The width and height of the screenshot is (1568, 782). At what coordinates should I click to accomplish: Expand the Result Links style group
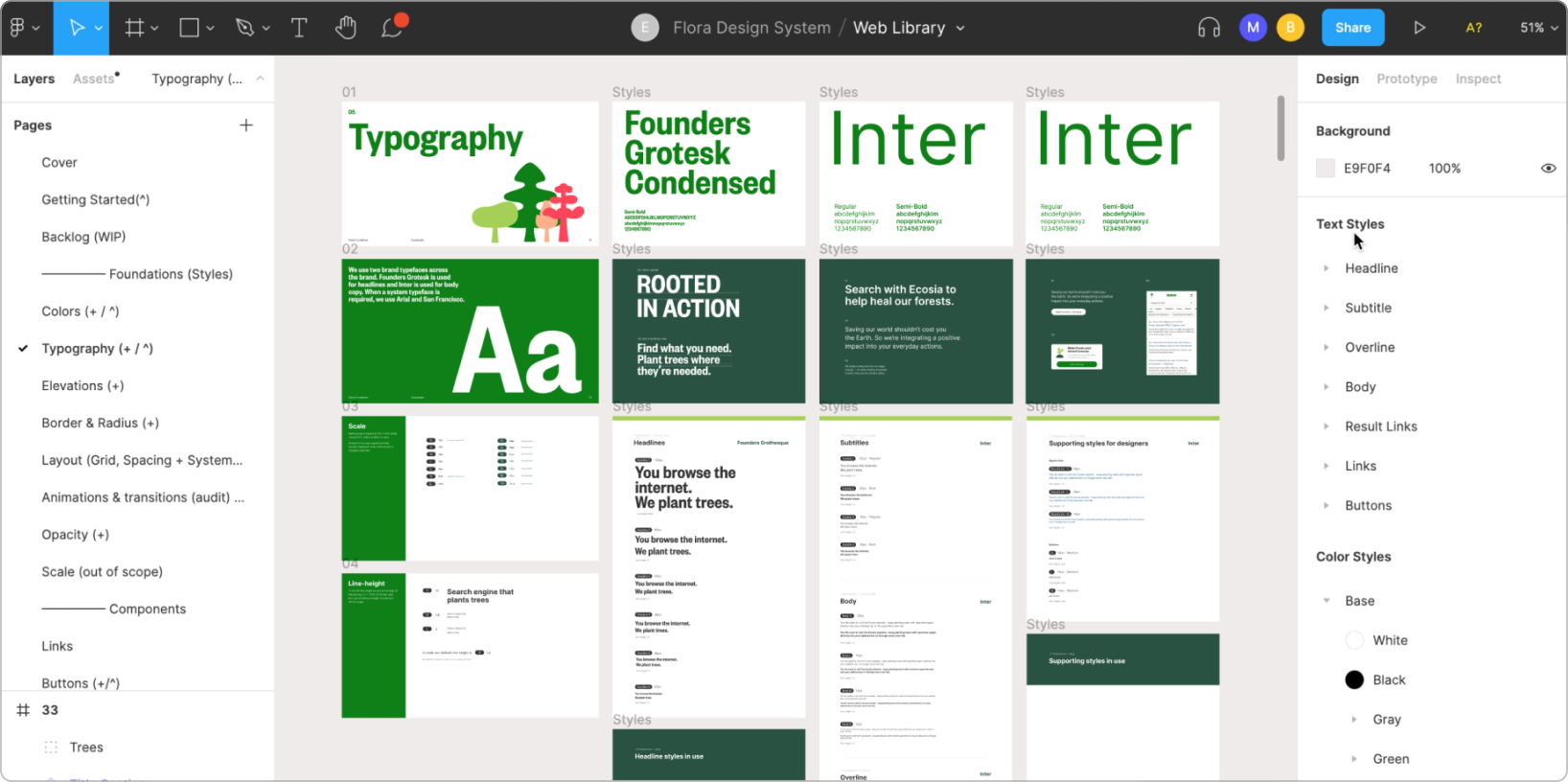(1326, 426)
